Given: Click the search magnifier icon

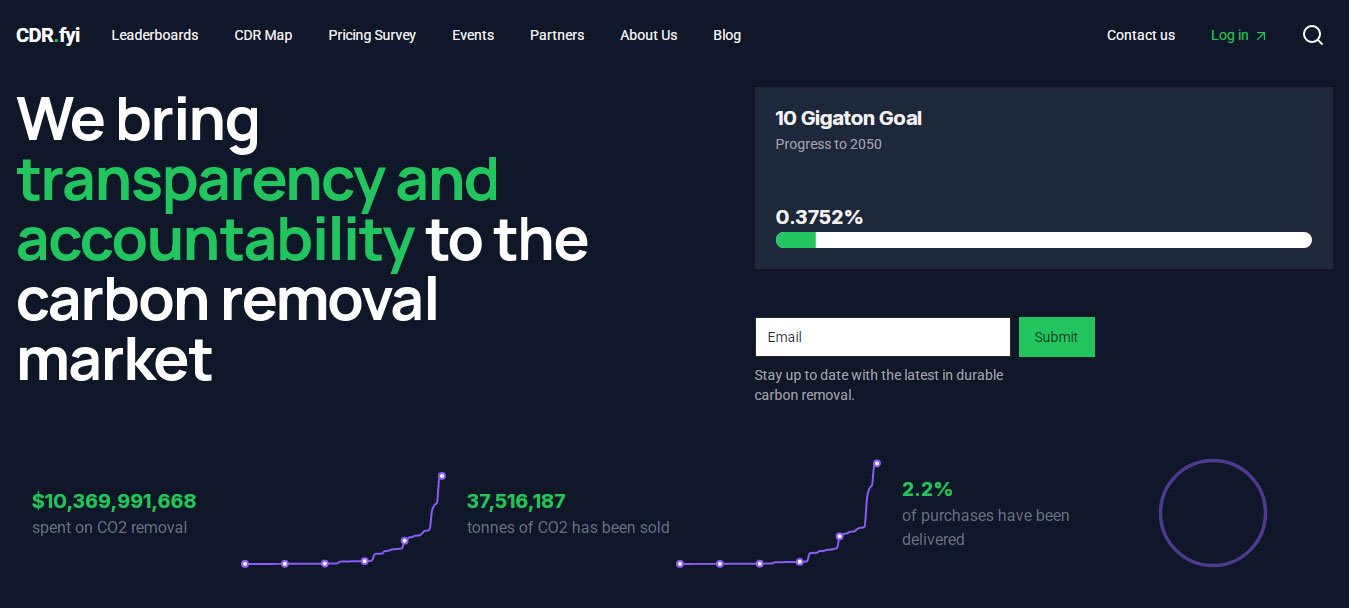Looking at the screenshot, I should tap(1312, 35).
